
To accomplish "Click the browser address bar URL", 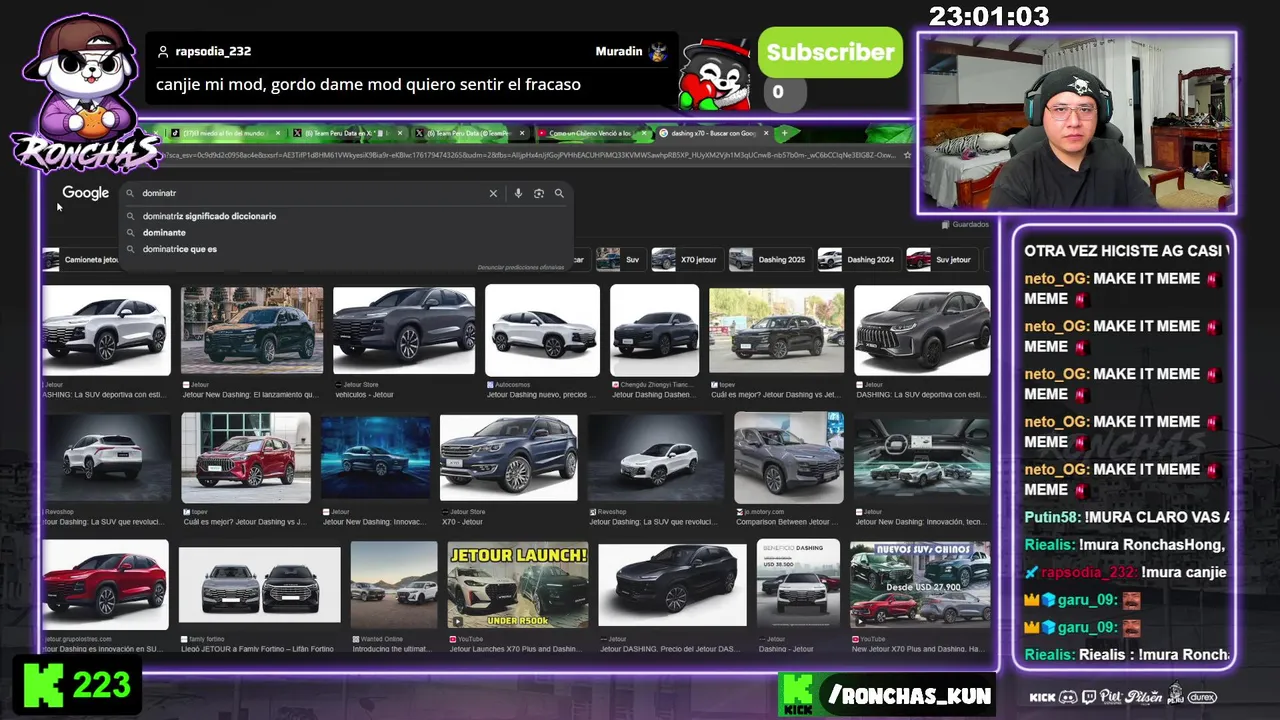I will point(530,155).
